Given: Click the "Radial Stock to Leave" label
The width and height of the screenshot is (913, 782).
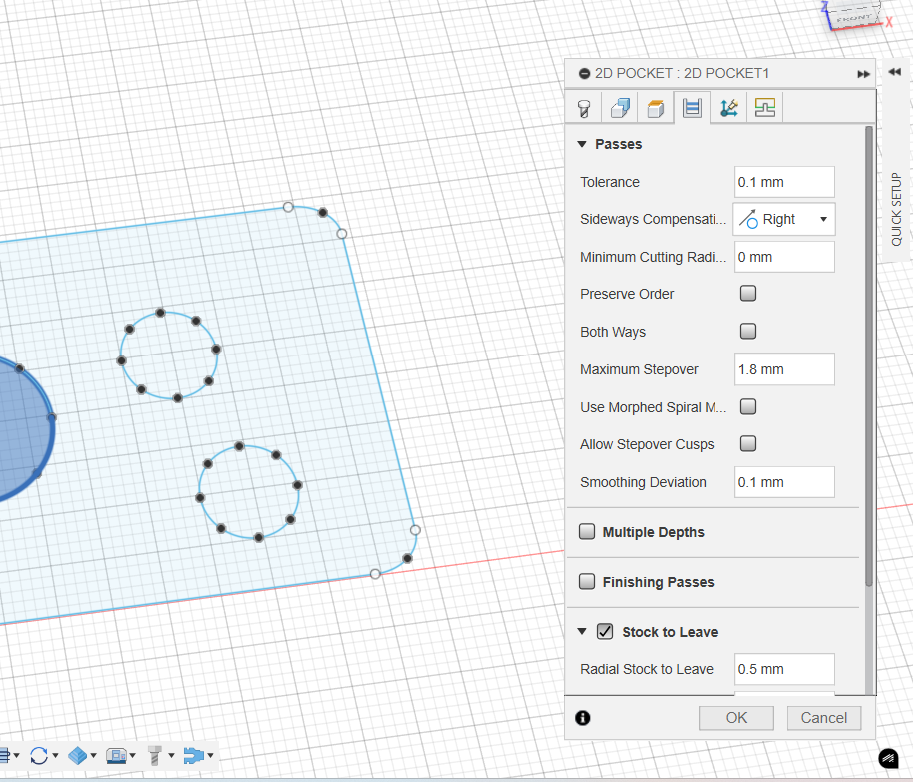Looking at the screenshot, I should pyautogui.click(x=647, y=669).
